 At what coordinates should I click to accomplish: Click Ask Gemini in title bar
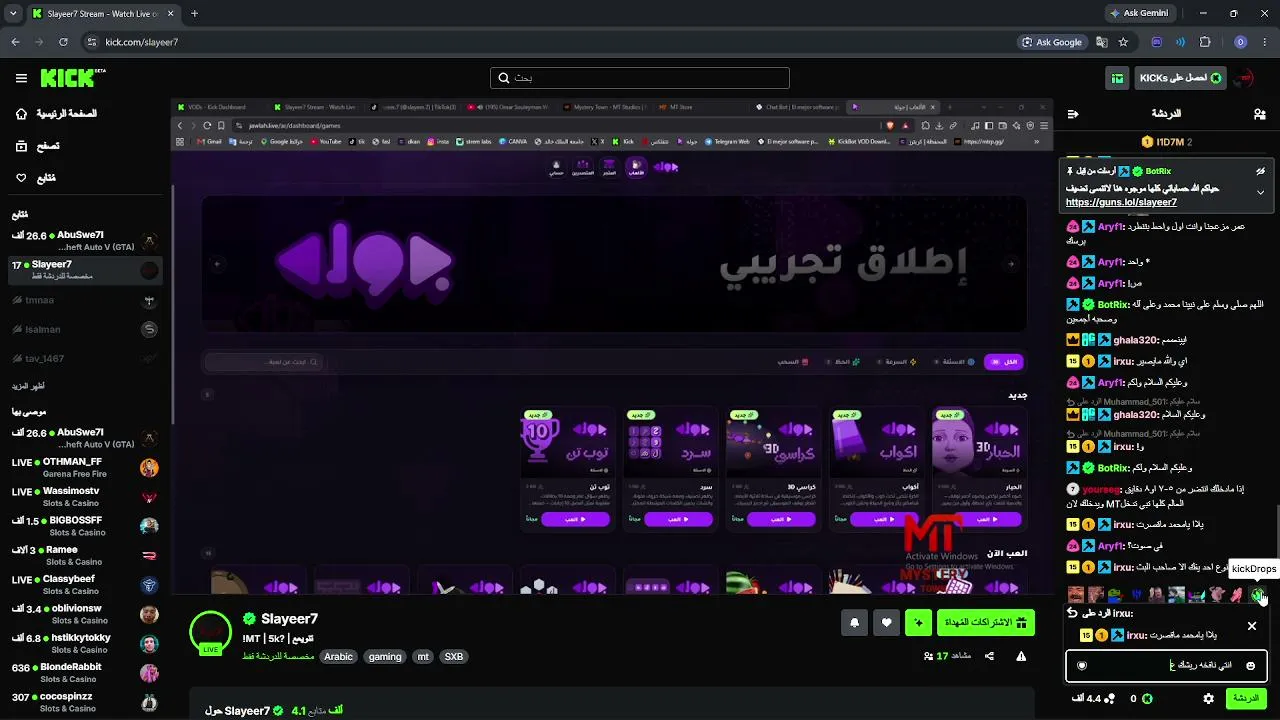(1139, 13)
